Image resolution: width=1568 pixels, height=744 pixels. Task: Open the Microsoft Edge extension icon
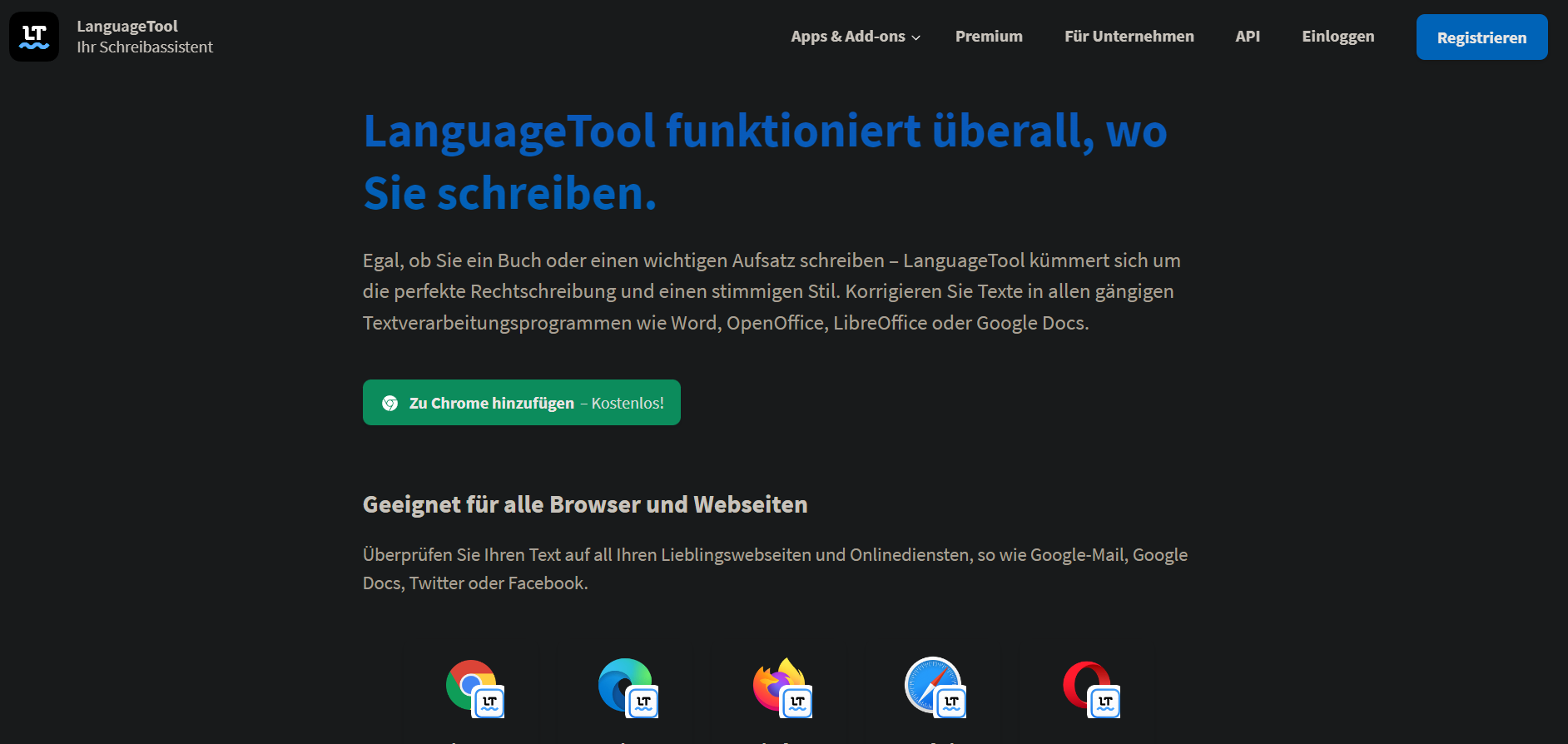(628, 688)
